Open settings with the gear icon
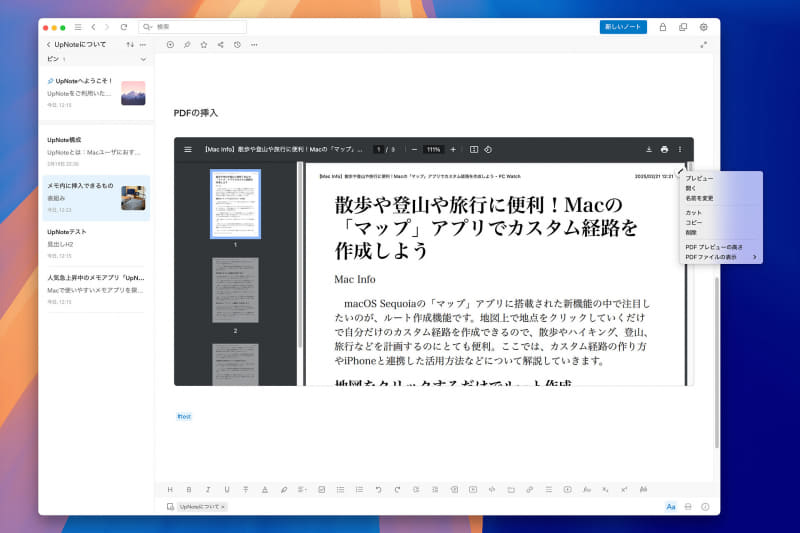This screenshot has width=800, height=533. coord(704,27)
